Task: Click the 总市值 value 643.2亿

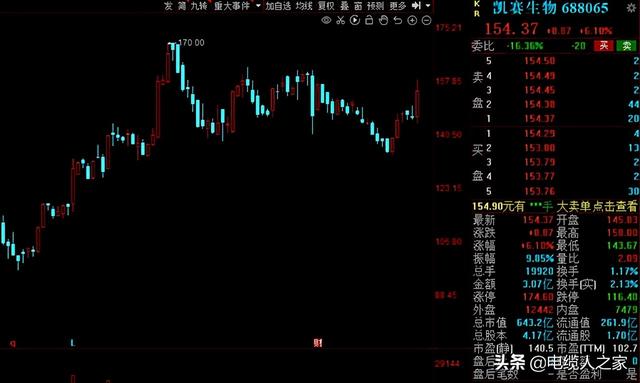Action: pos(535,323)
